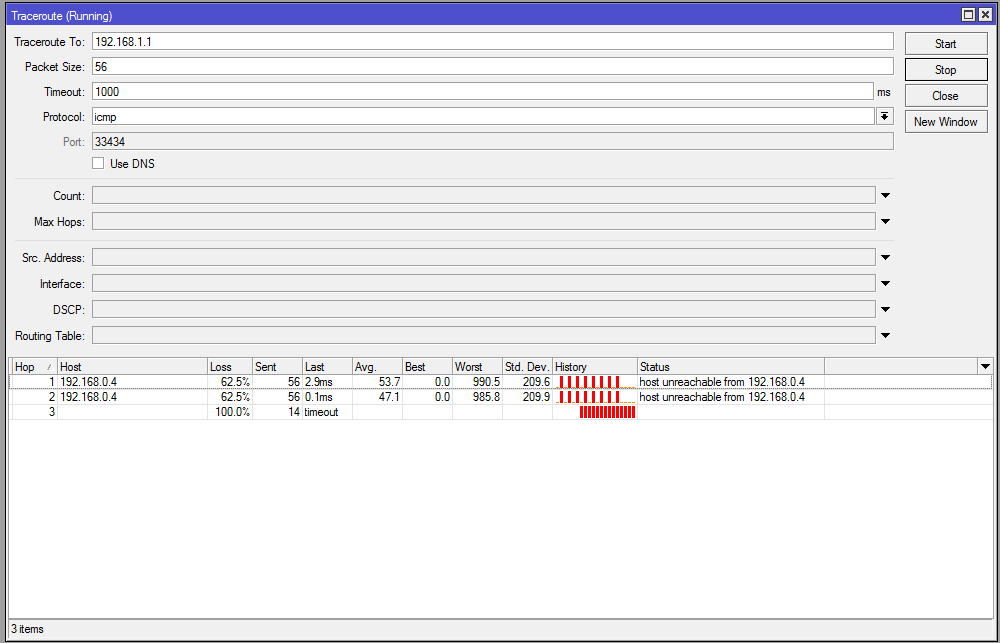Enable the Use DNS checkbox
Screen dimensions: 1000x643
click(x=98, y=163)
